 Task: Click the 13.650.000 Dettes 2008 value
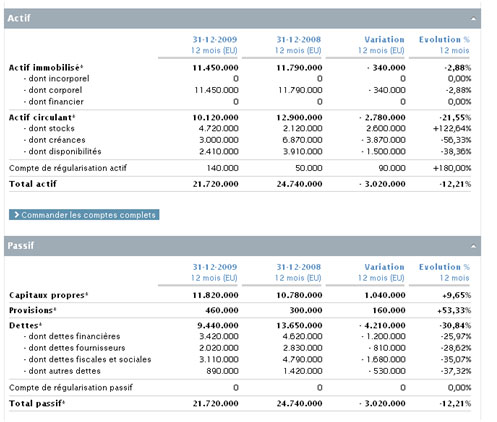(x=299, y=325)
